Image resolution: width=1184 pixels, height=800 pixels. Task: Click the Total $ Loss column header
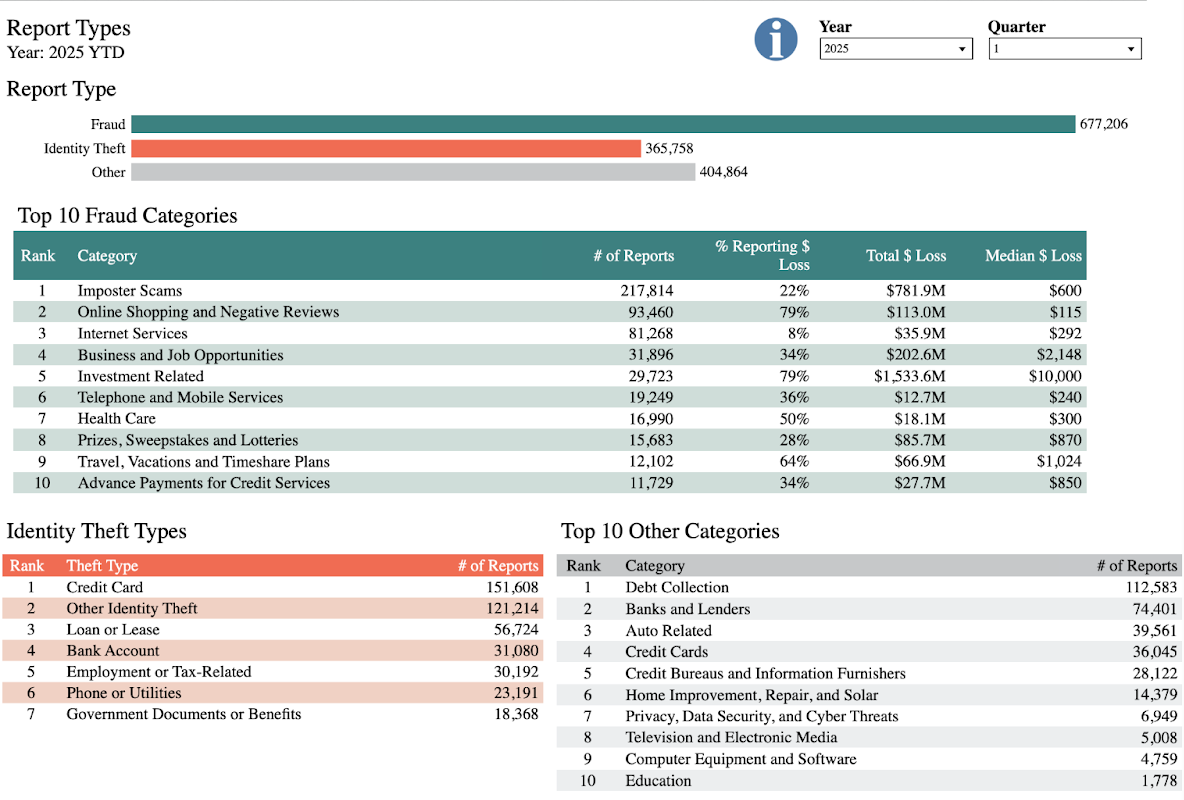(x=905, y=256)
